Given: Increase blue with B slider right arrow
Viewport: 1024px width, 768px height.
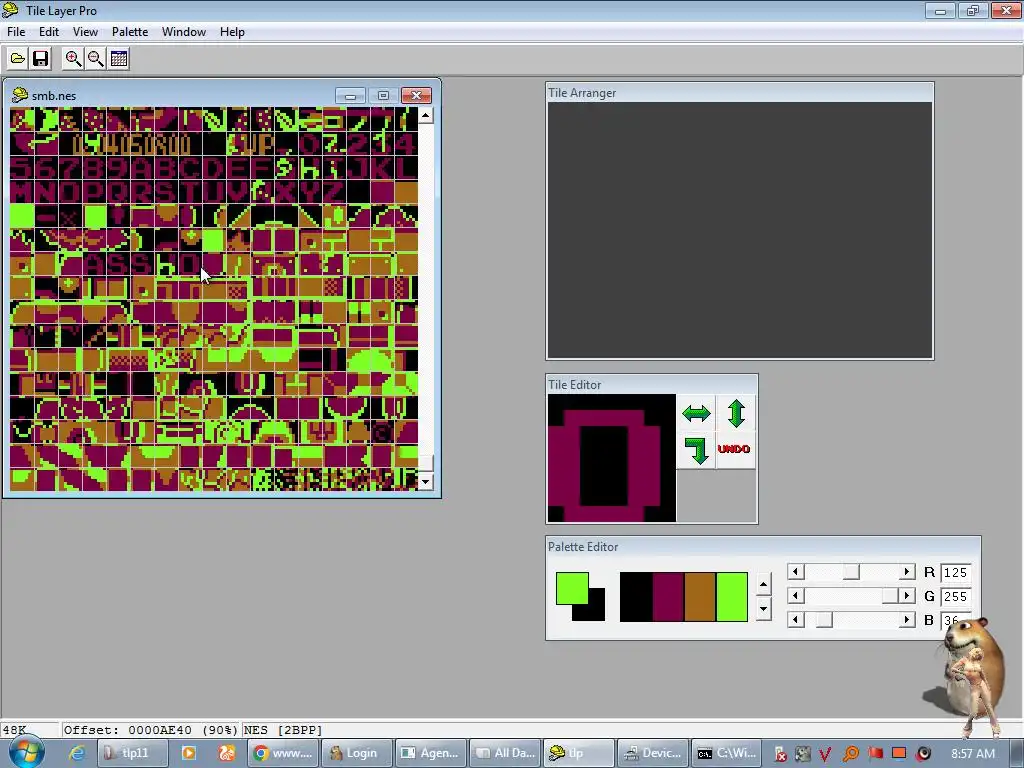Looking at the screenshot, I should click(906, 620).
